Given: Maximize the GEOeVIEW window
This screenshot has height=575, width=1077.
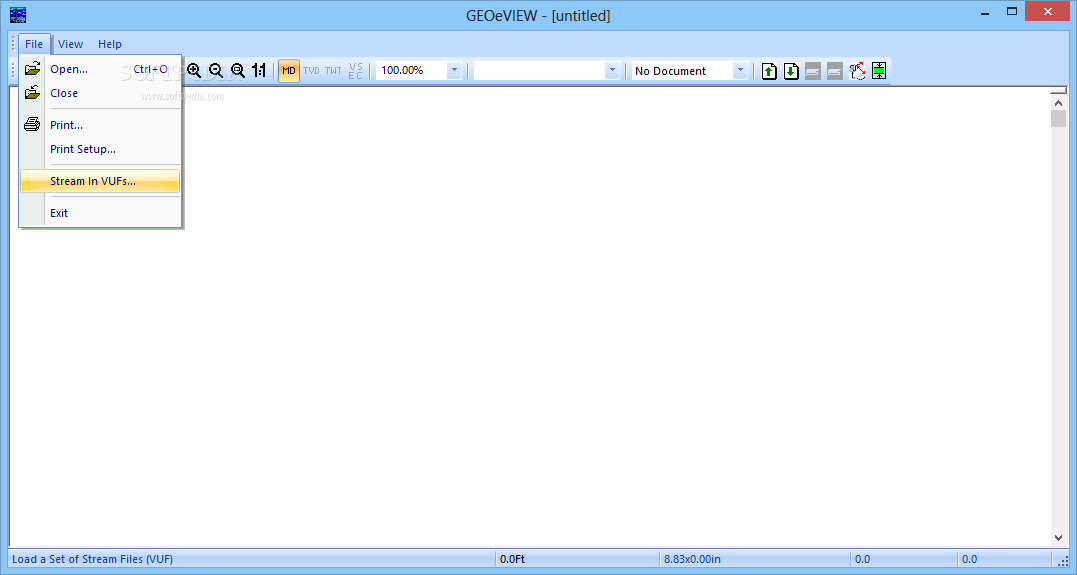Looking at the screenshot, I should pyautogui.click(x=1012, y=12).
